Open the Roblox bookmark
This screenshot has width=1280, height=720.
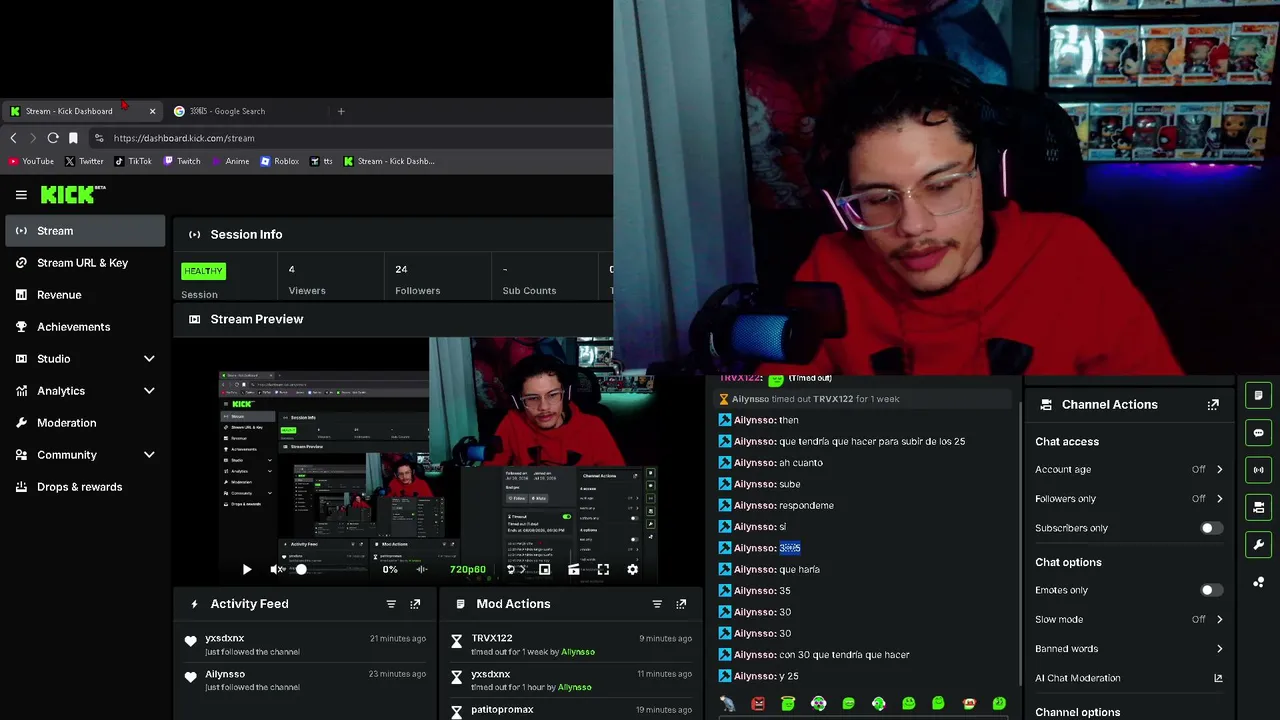(280, 161)
